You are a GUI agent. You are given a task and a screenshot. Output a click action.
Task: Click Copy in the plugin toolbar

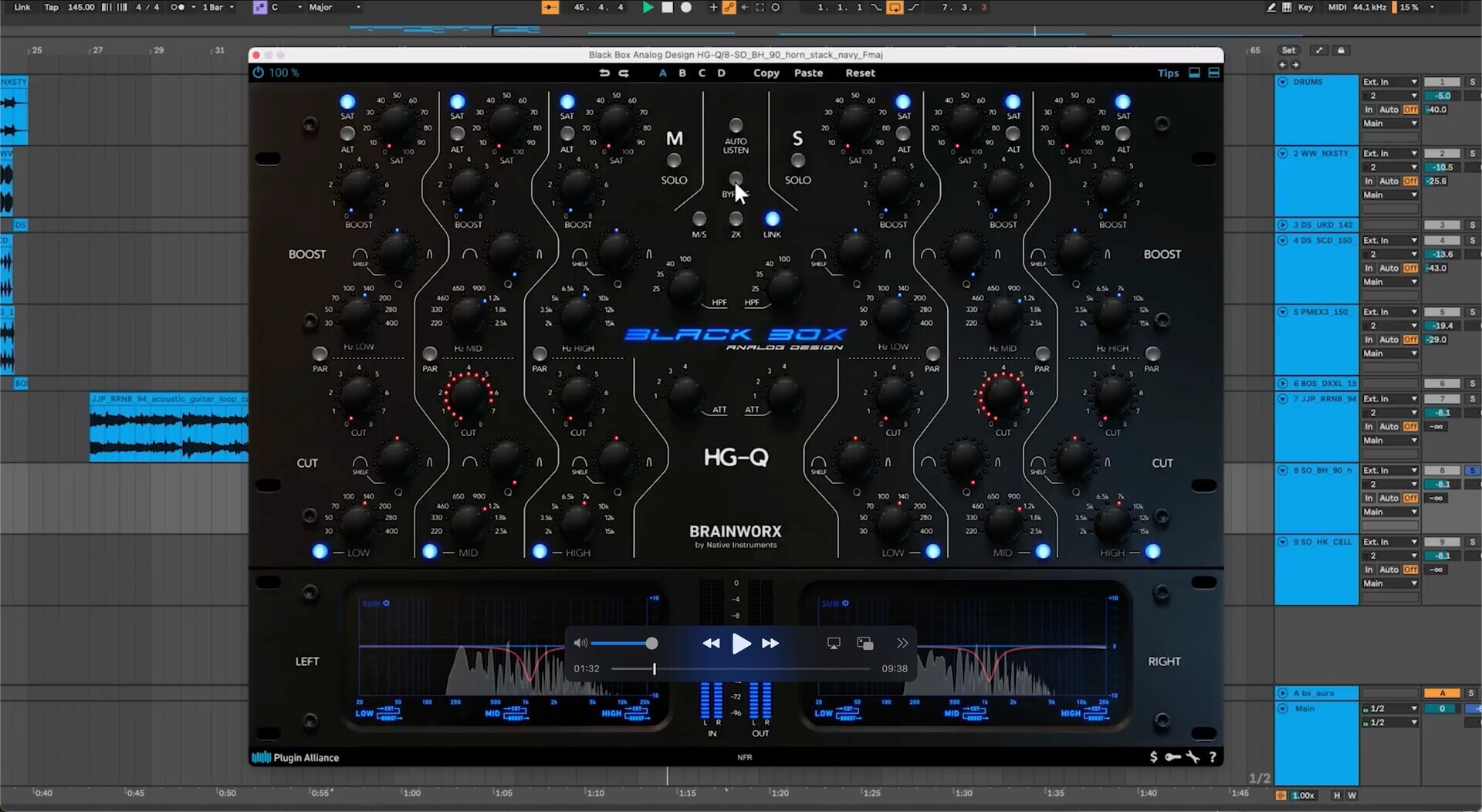coord(766,73)
